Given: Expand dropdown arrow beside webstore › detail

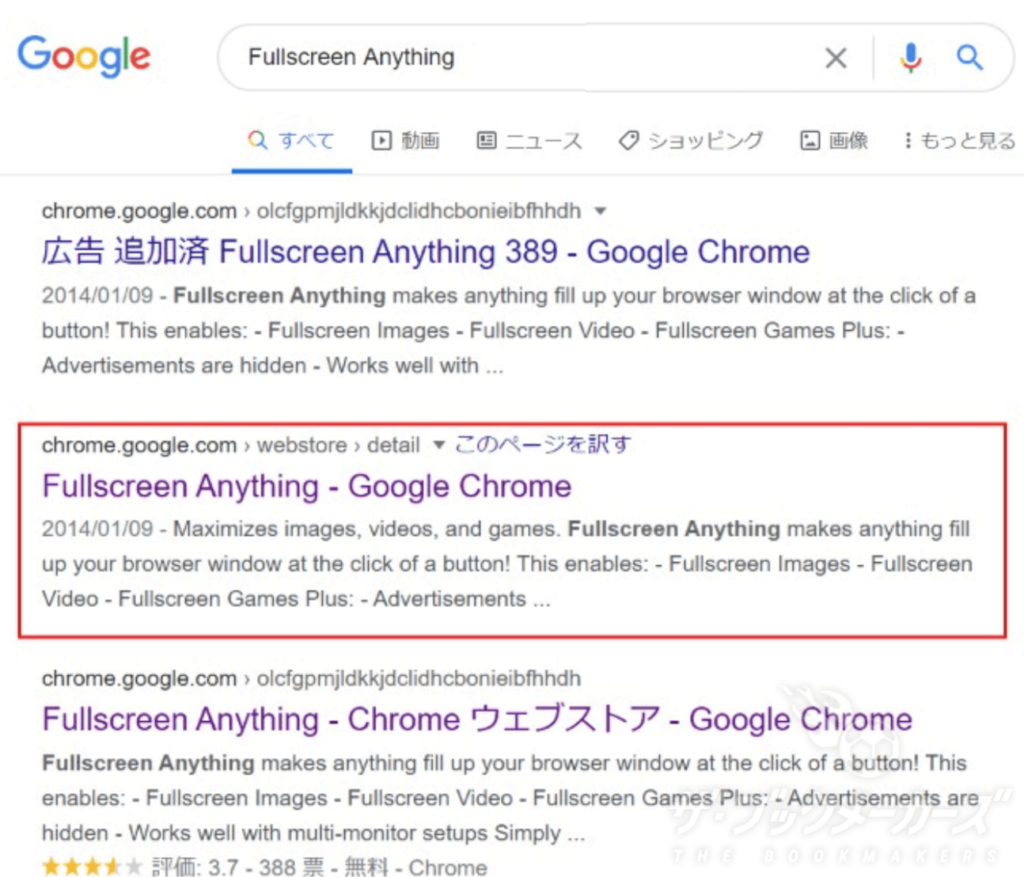Looking at the screenshot, I should point(439,445).
